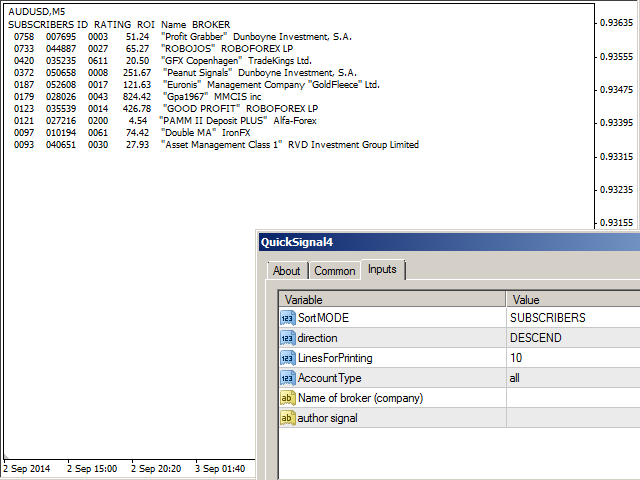The height and width of the screenshot is (480, 640).
Task: Click ROI value 824.42
Action: pos(137,97)
